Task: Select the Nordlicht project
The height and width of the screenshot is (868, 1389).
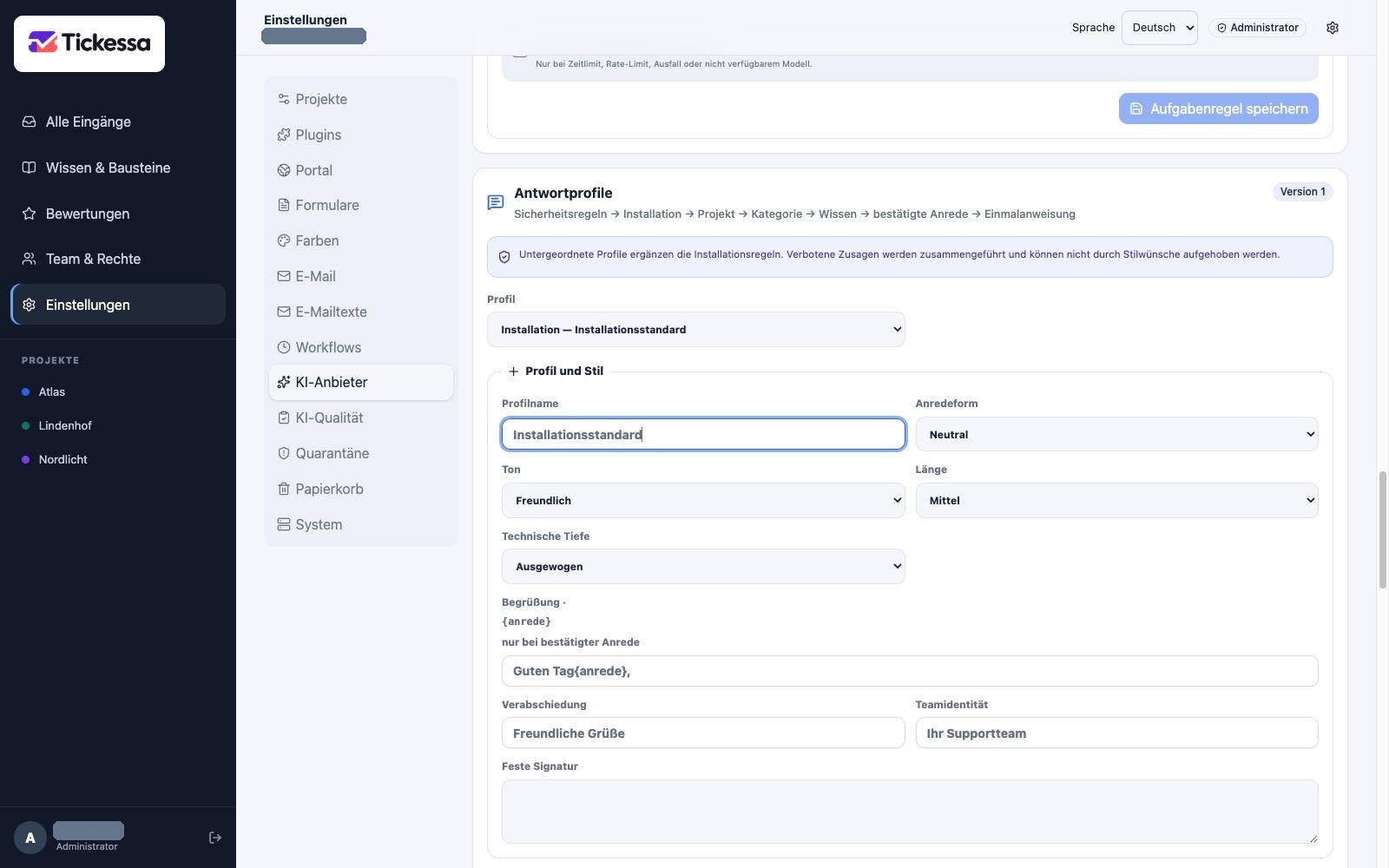Action: [x=63, y=459]
